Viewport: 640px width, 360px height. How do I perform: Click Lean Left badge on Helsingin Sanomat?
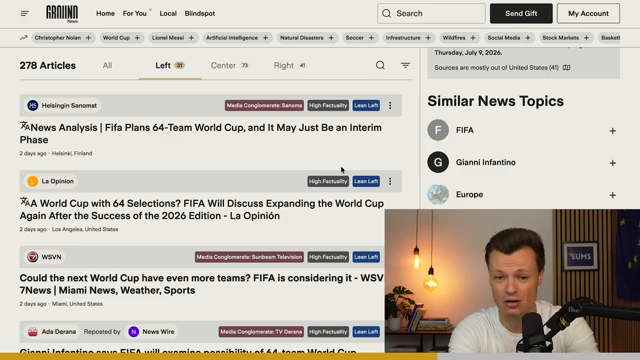click(366, 105)
